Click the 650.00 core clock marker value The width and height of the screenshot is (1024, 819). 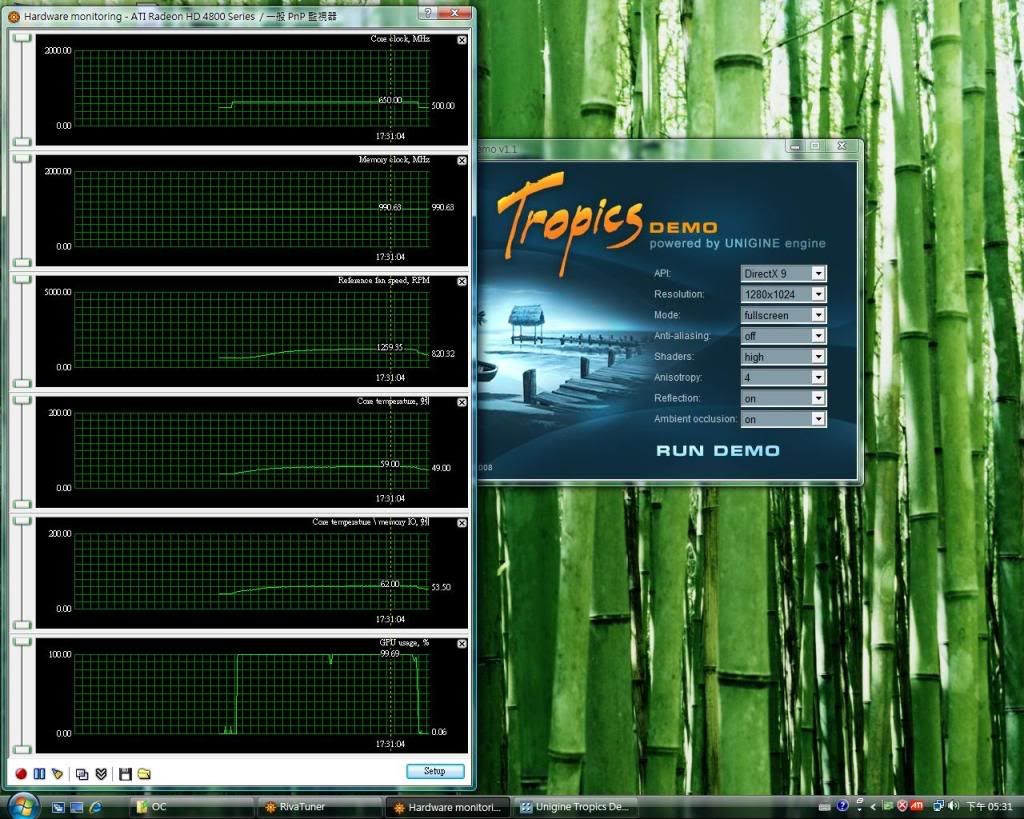click(x=391, y=100)
